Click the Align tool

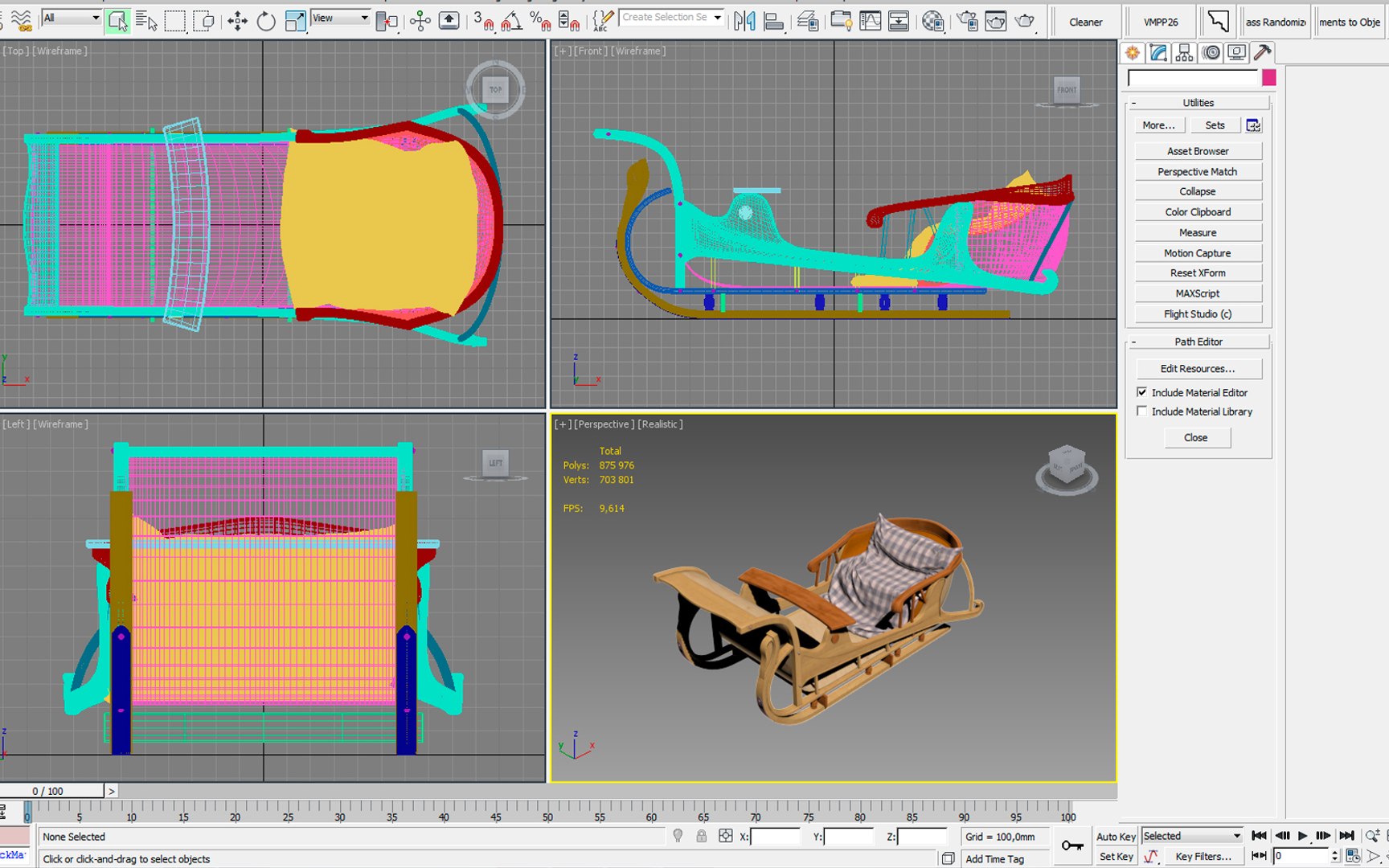773,21
